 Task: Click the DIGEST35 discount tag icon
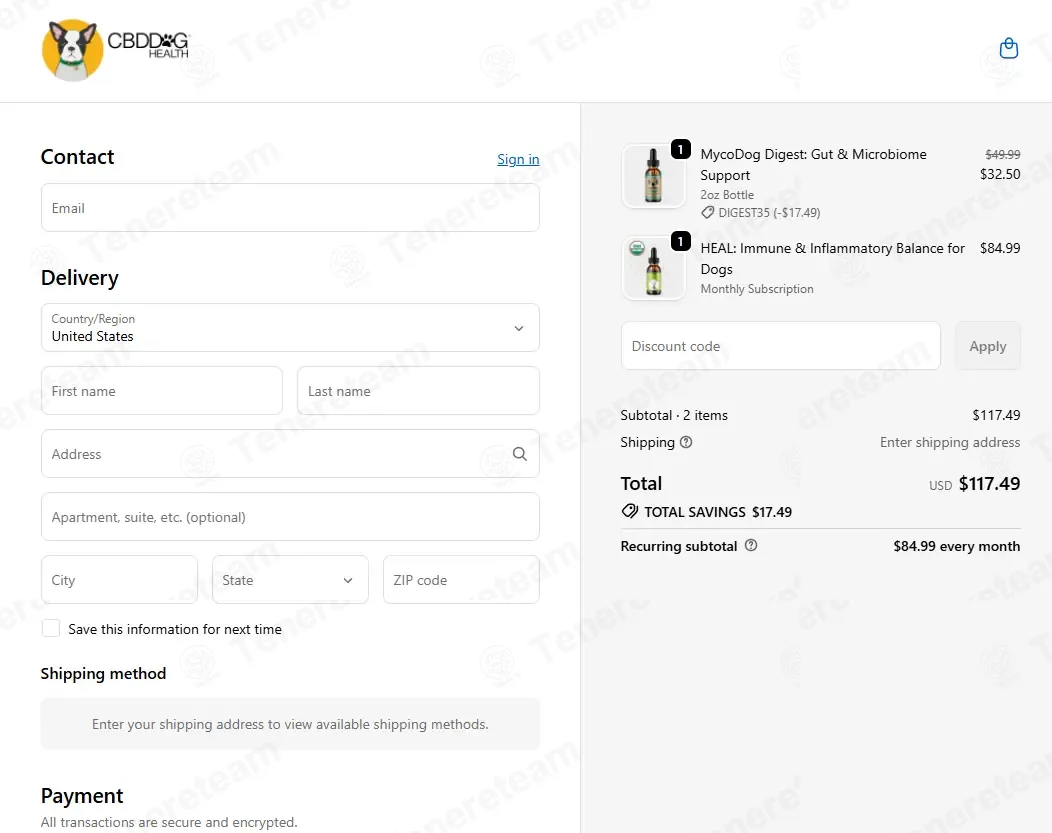[707, 213]
